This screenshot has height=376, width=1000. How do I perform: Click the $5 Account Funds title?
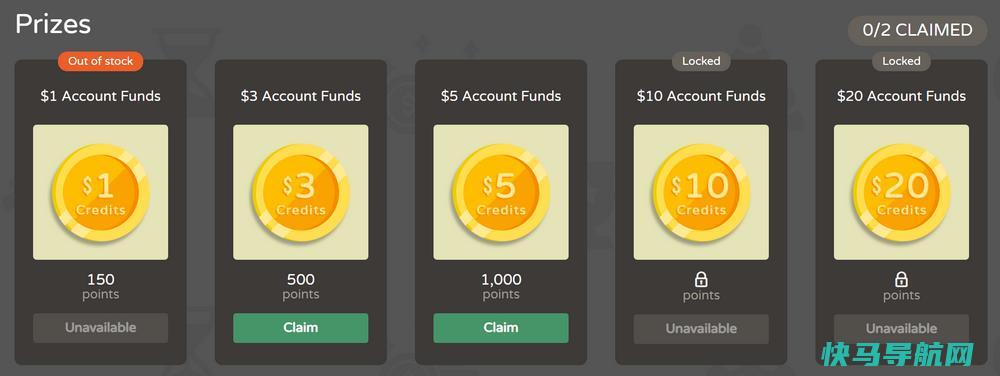point(501,96)
